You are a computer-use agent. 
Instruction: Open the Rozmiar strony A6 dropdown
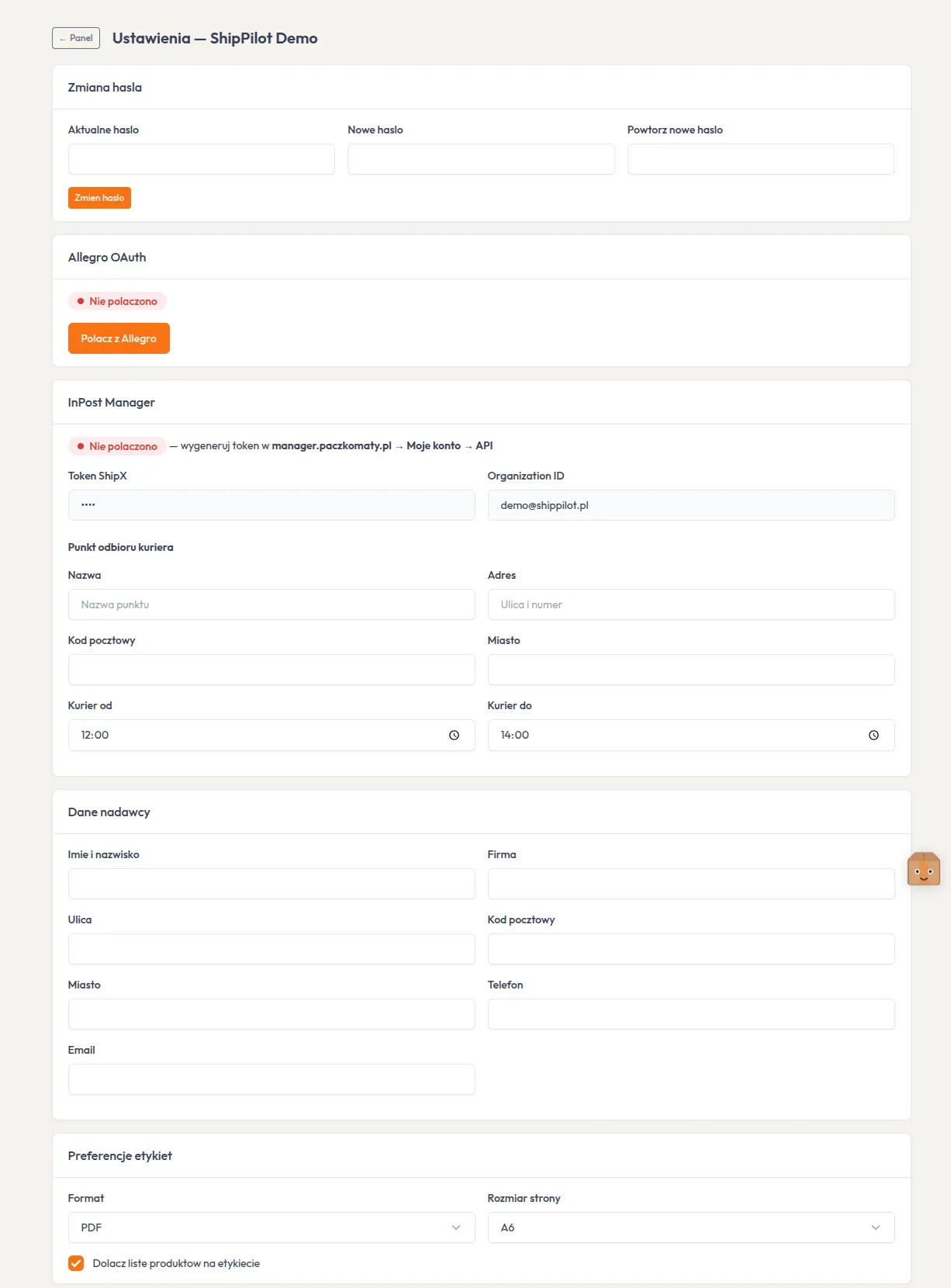691,1227
